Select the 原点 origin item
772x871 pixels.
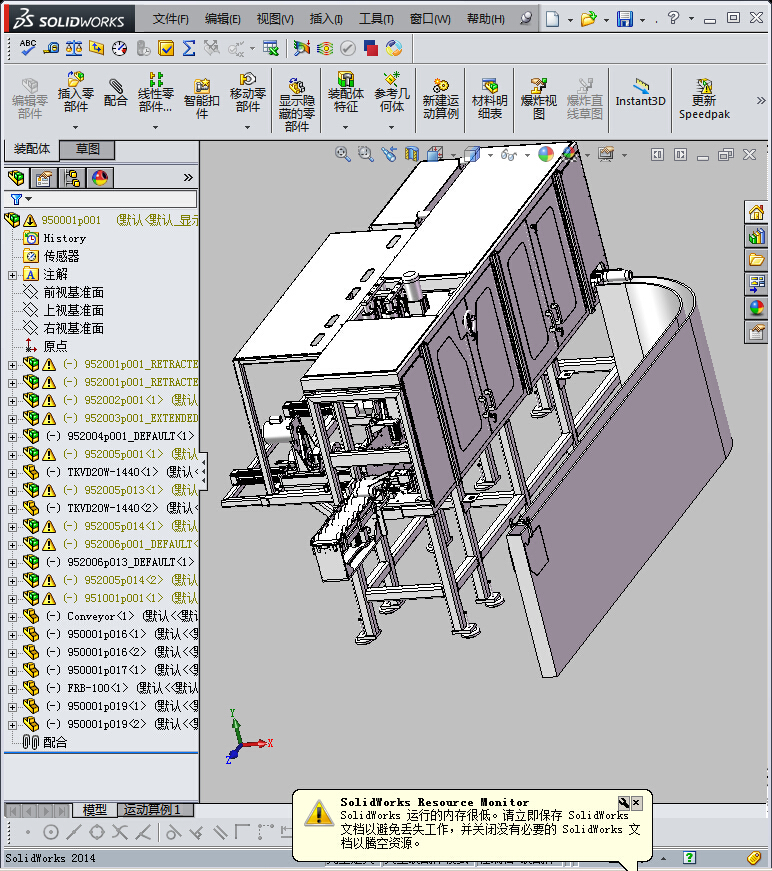55,346
